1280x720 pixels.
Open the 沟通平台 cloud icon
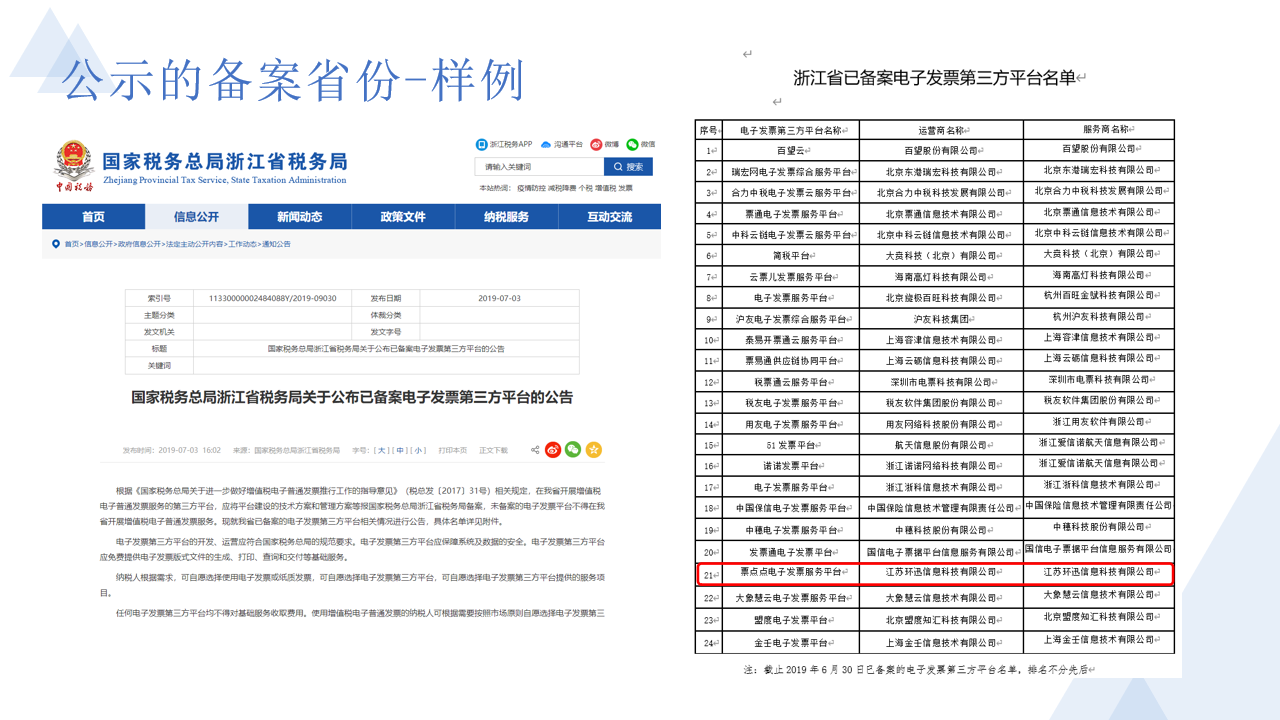click(547, 145)
